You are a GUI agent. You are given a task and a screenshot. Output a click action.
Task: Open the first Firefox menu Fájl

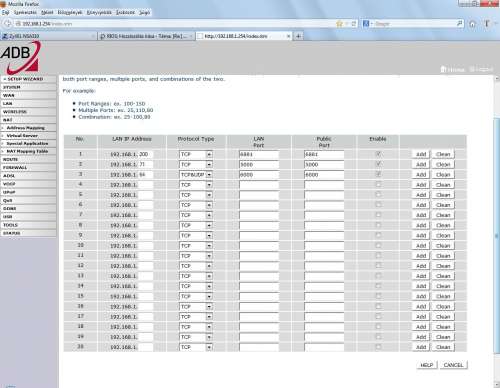coord(5,12)
